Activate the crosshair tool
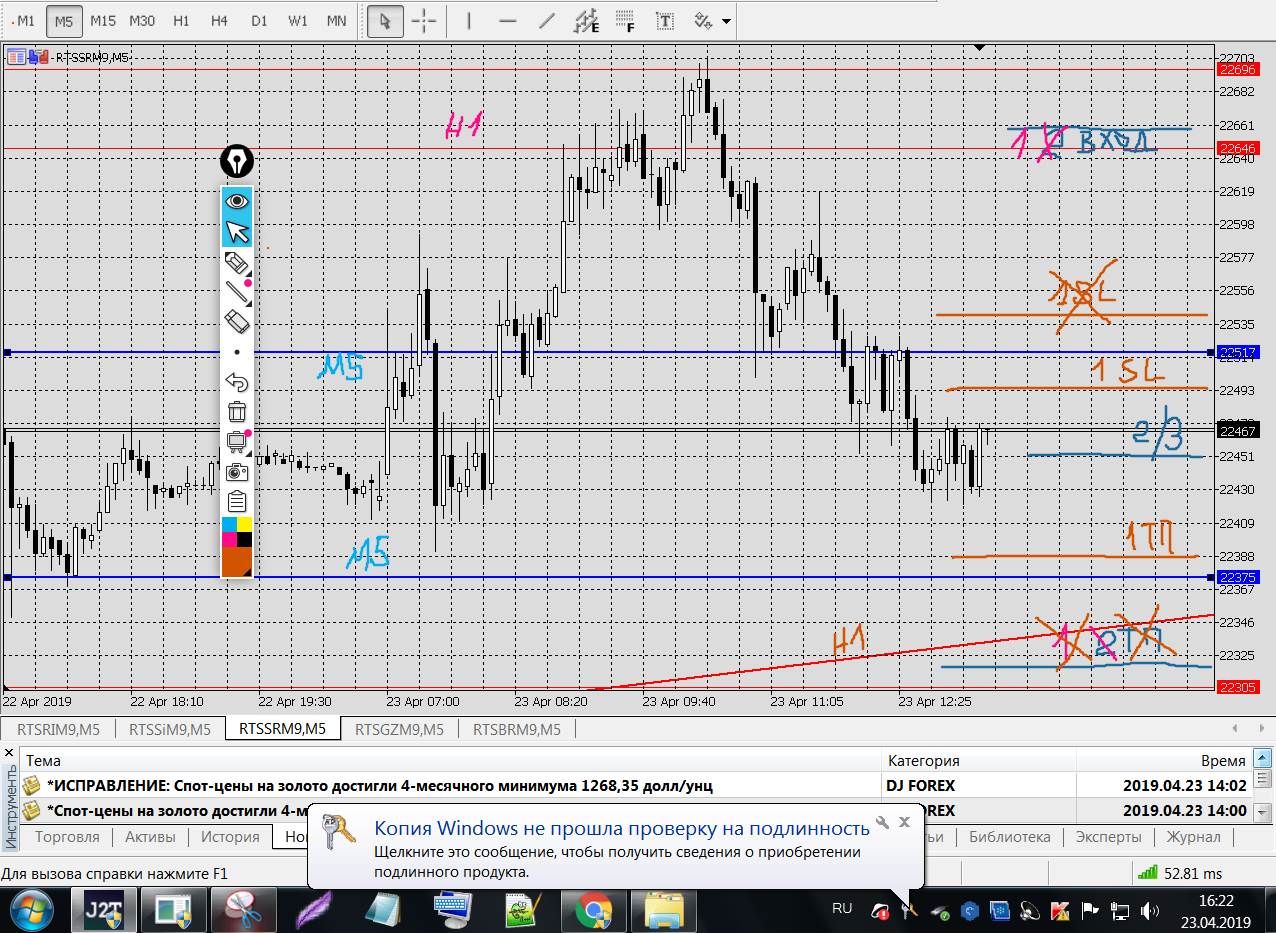Image resolution: width=1276 pixels, height=933 pixels. point(424,20)
